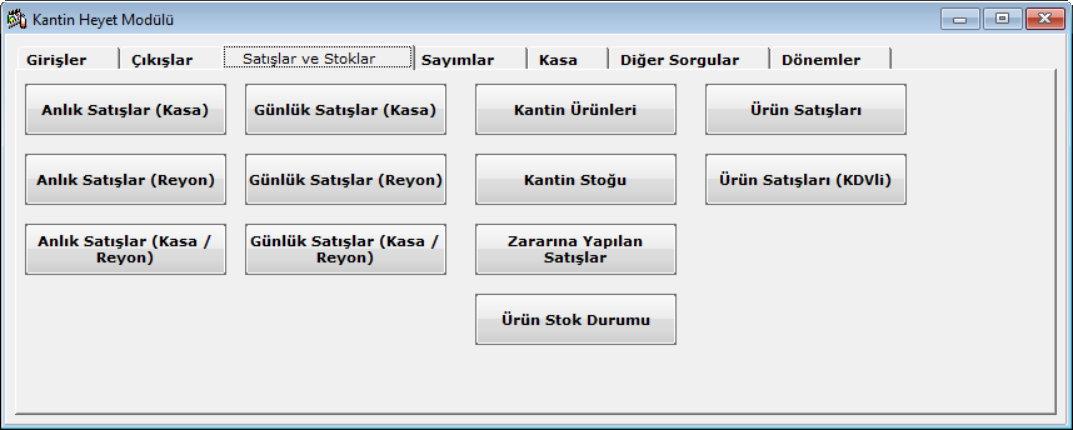Open the Kantin Stoğu button
The height and width of the screenshot is (430, 1073).
point(575,180)
